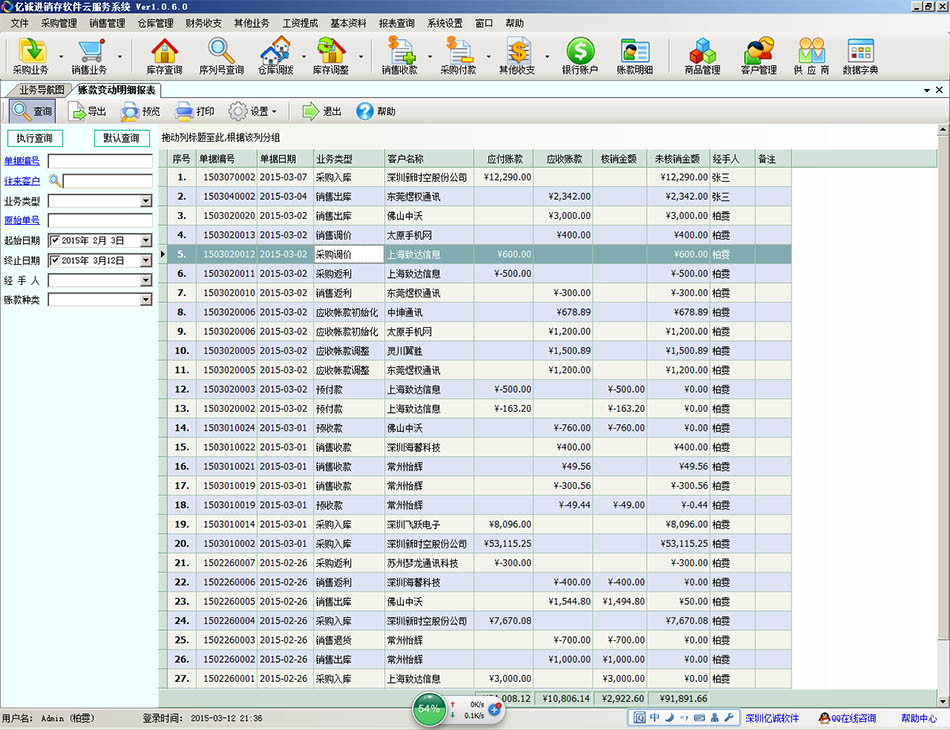Viewport: 950px width, 730px height.
Task: Click magnifier icon beside 往来客户 field
Action: 55,180
